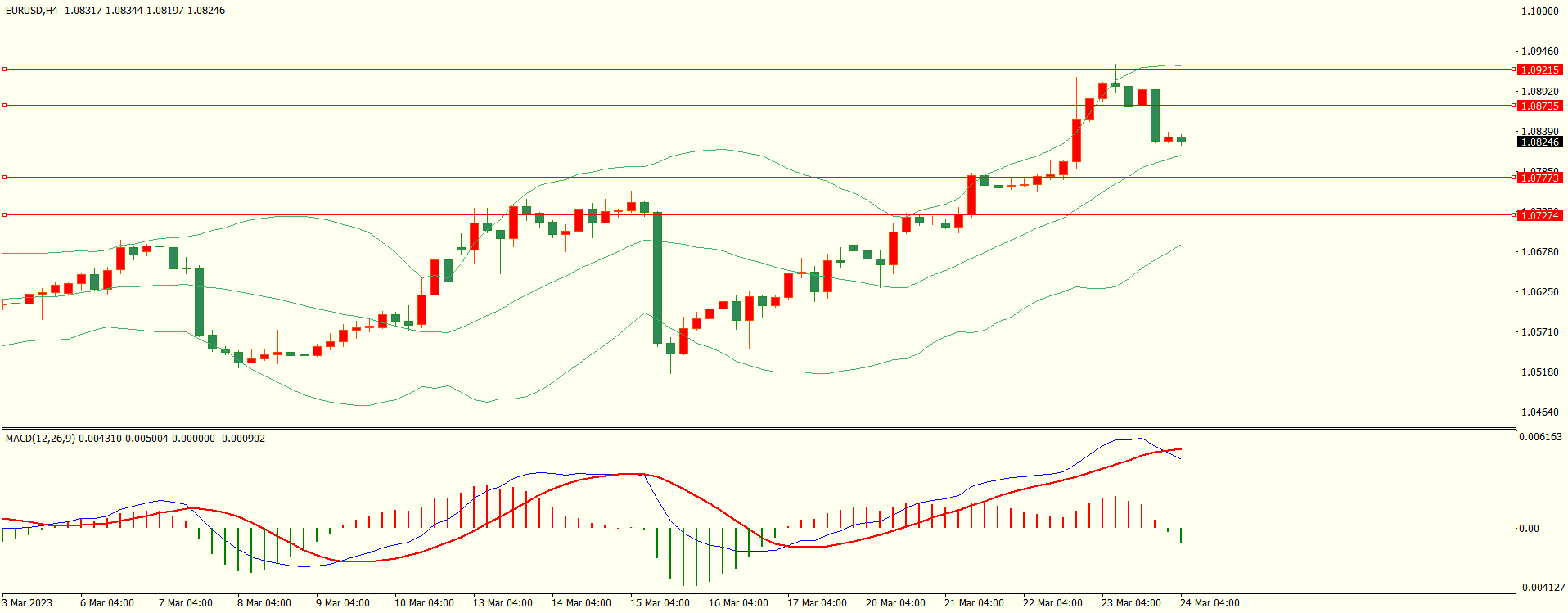Click the 22 Mar 04:00 time label

1052,603
